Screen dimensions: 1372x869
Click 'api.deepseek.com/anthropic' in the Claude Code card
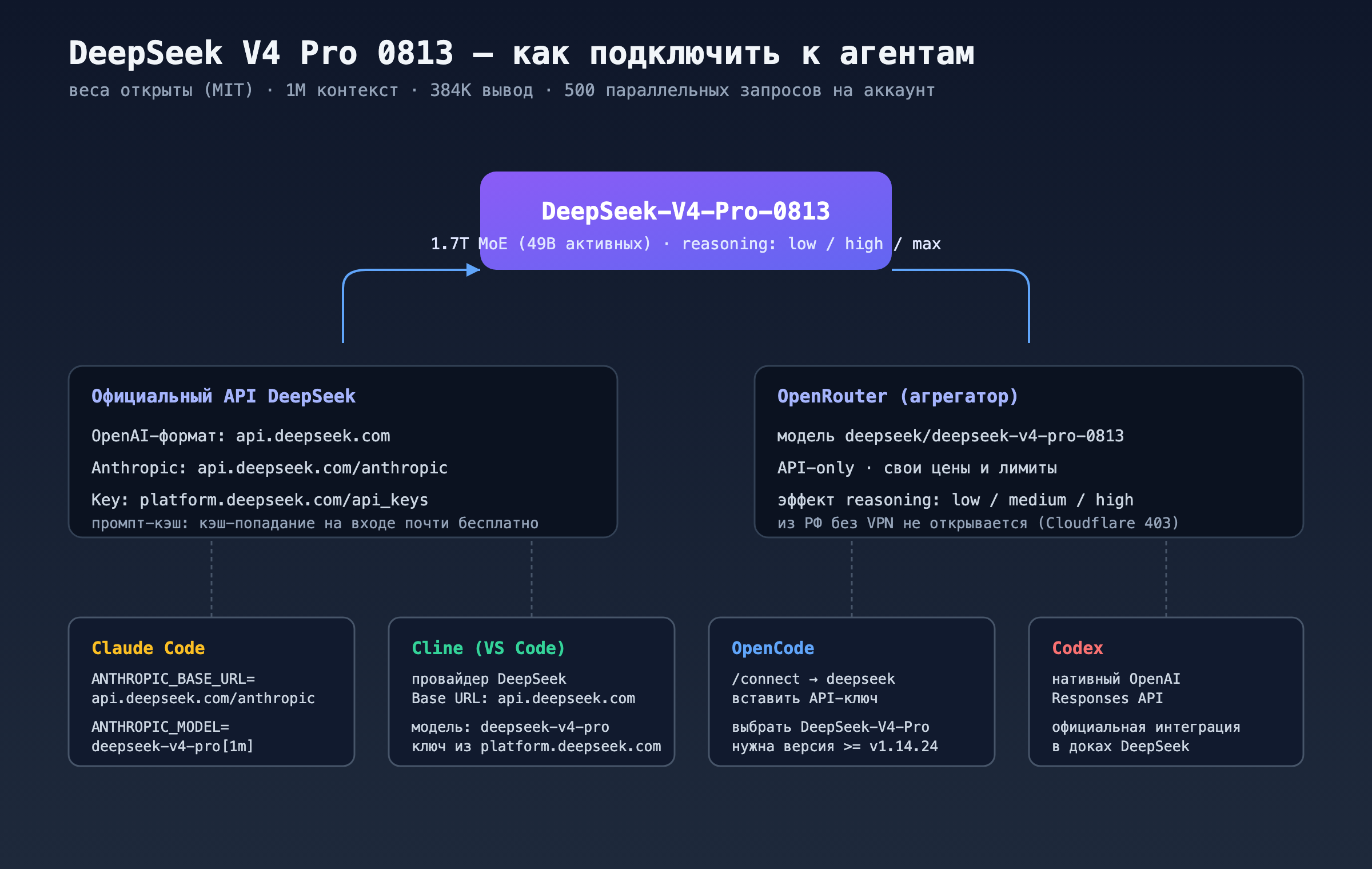point(203,699)
